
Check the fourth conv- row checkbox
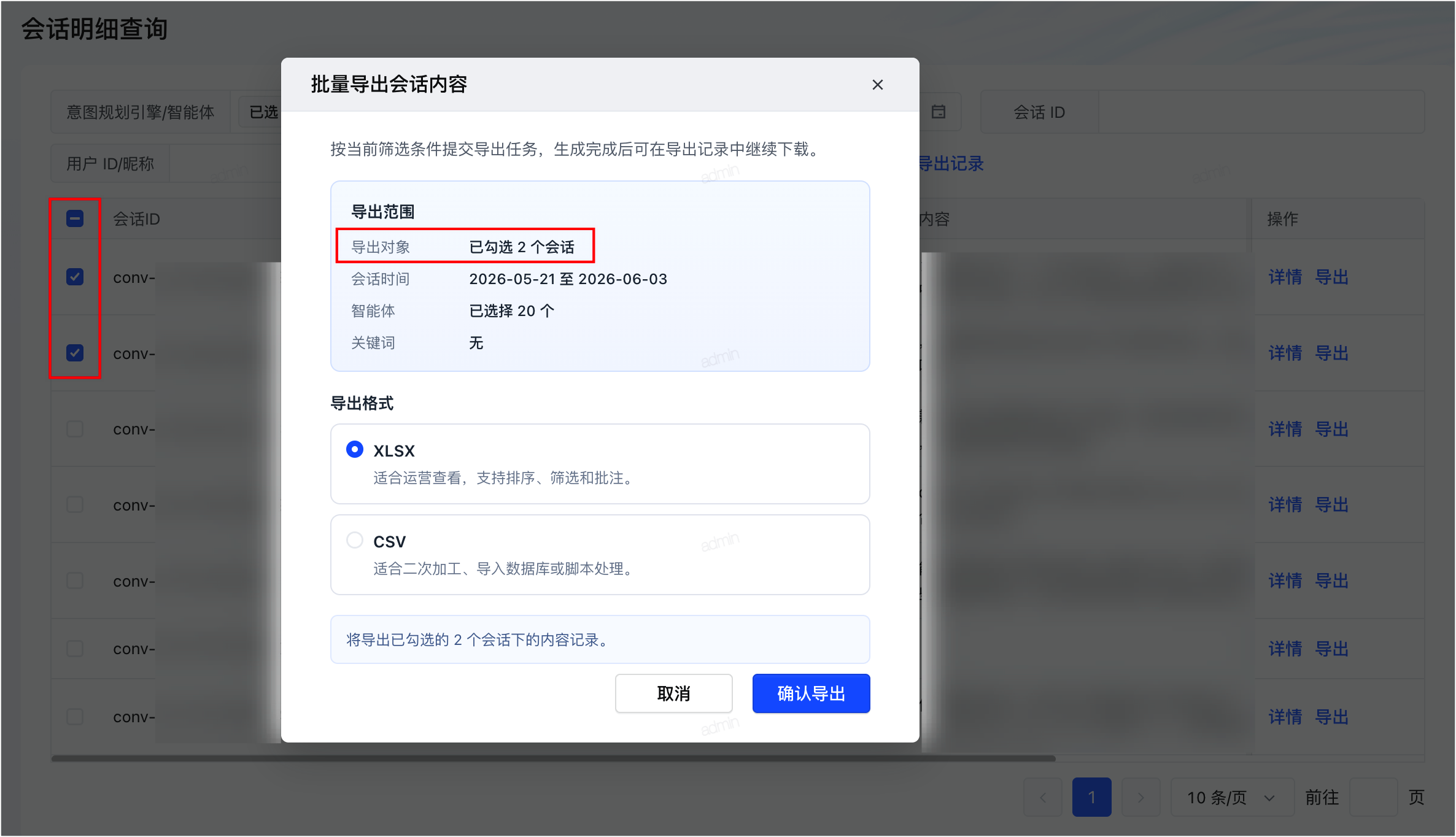[75, 504]
